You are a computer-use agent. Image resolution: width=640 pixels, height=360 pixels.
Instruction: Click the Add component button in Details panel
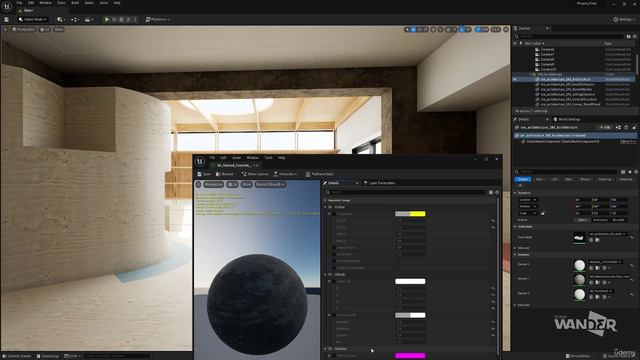click(605, 127)
